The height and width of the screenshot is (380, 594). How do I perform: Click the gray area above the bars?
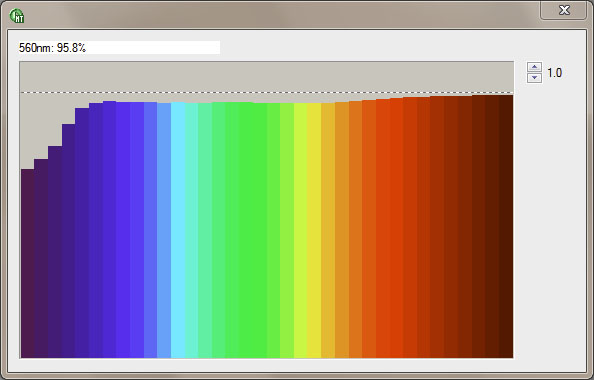pyautogui.click(x=267, y=76)
